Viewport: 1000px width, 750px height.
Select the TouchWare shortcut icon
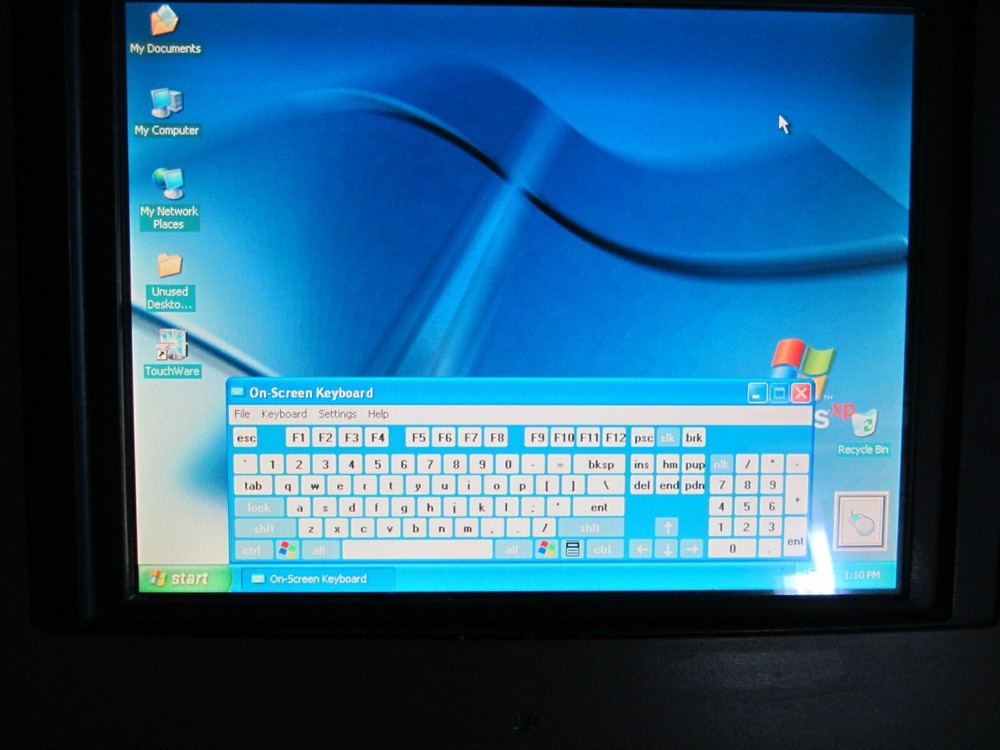point(172,353)
